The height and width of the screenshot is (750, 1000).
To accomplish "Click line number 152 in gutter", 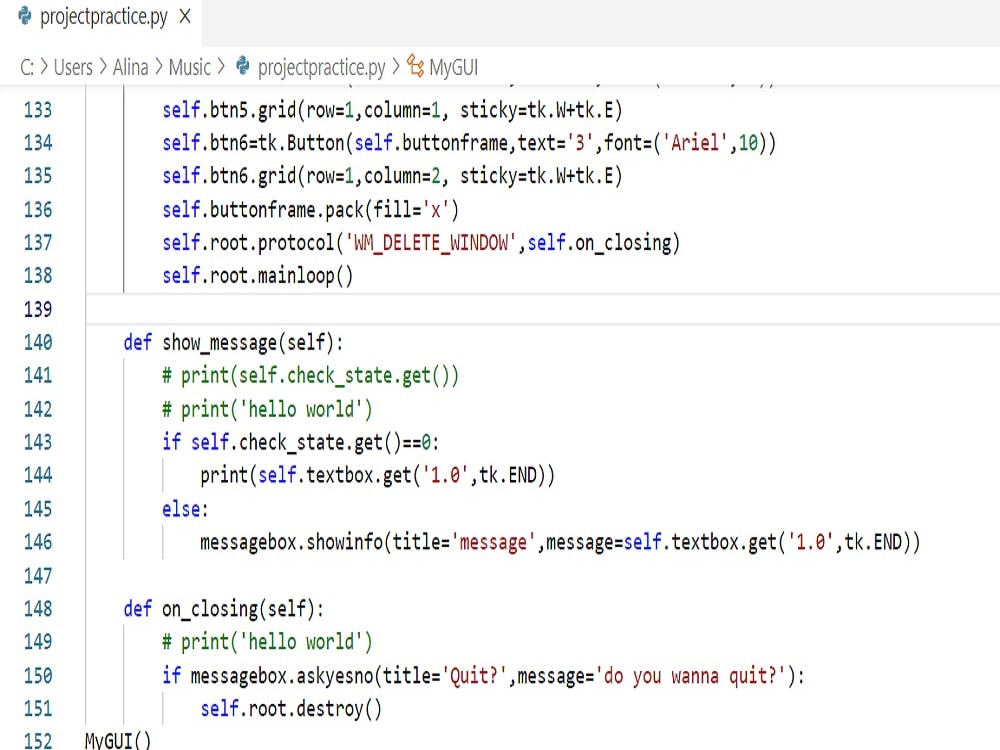I will click(38, 740).
